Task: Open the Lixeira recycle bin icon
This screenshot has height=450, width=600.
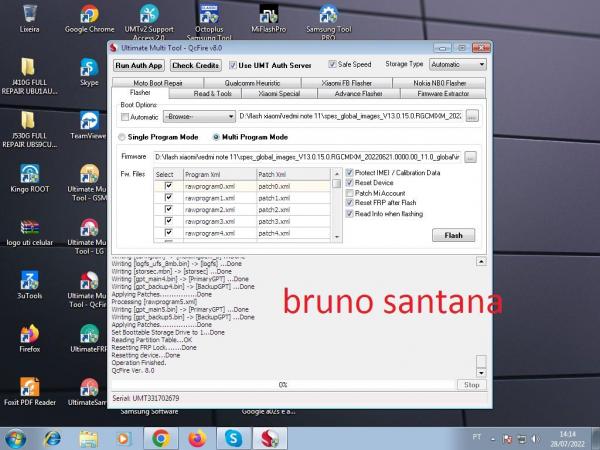Action: 29,18
